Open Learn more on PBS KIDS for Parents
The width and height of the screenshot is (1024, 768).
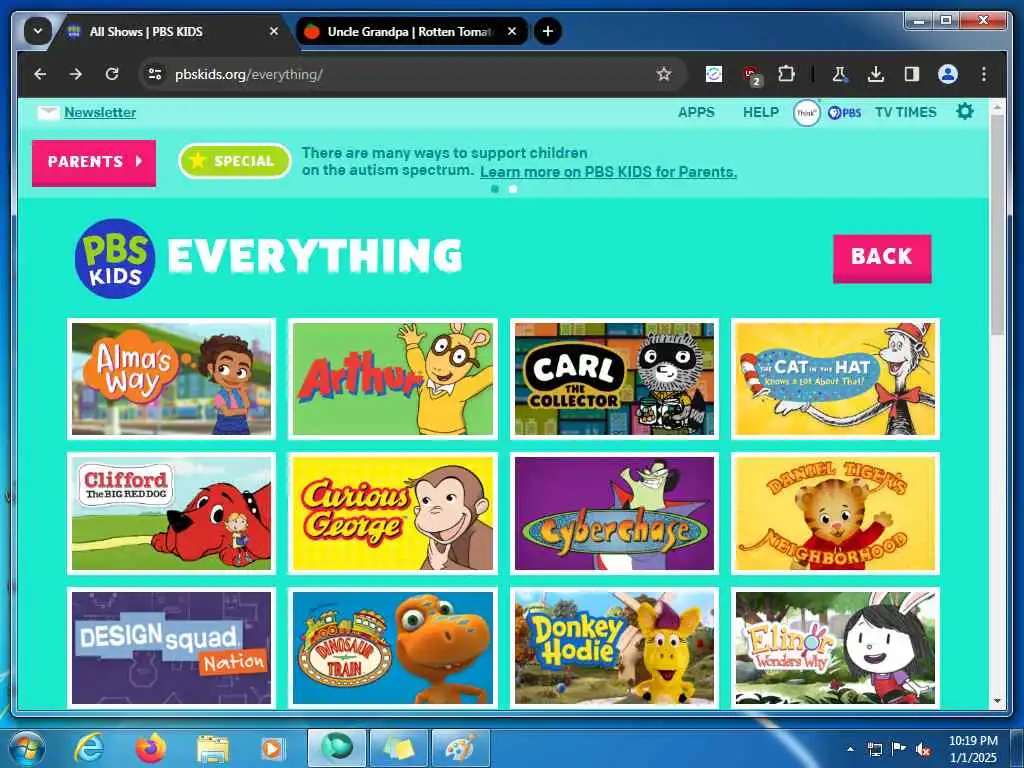click(608, 172)
